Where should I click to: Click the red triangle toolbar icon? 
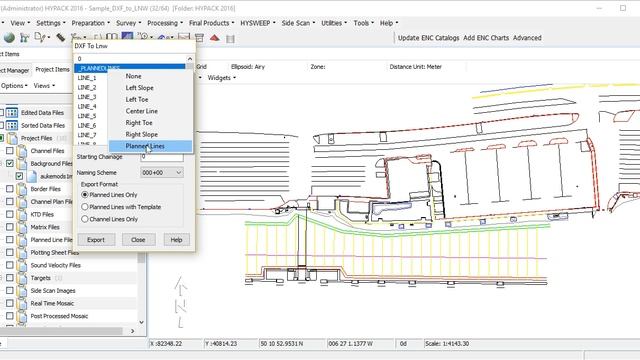click(x=215, y=38)
